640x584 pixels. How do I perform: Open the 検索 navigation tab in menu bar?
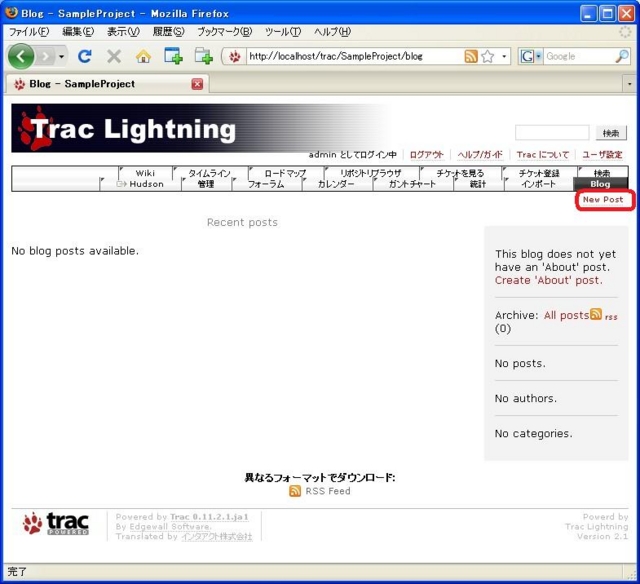tap(602, 173)
